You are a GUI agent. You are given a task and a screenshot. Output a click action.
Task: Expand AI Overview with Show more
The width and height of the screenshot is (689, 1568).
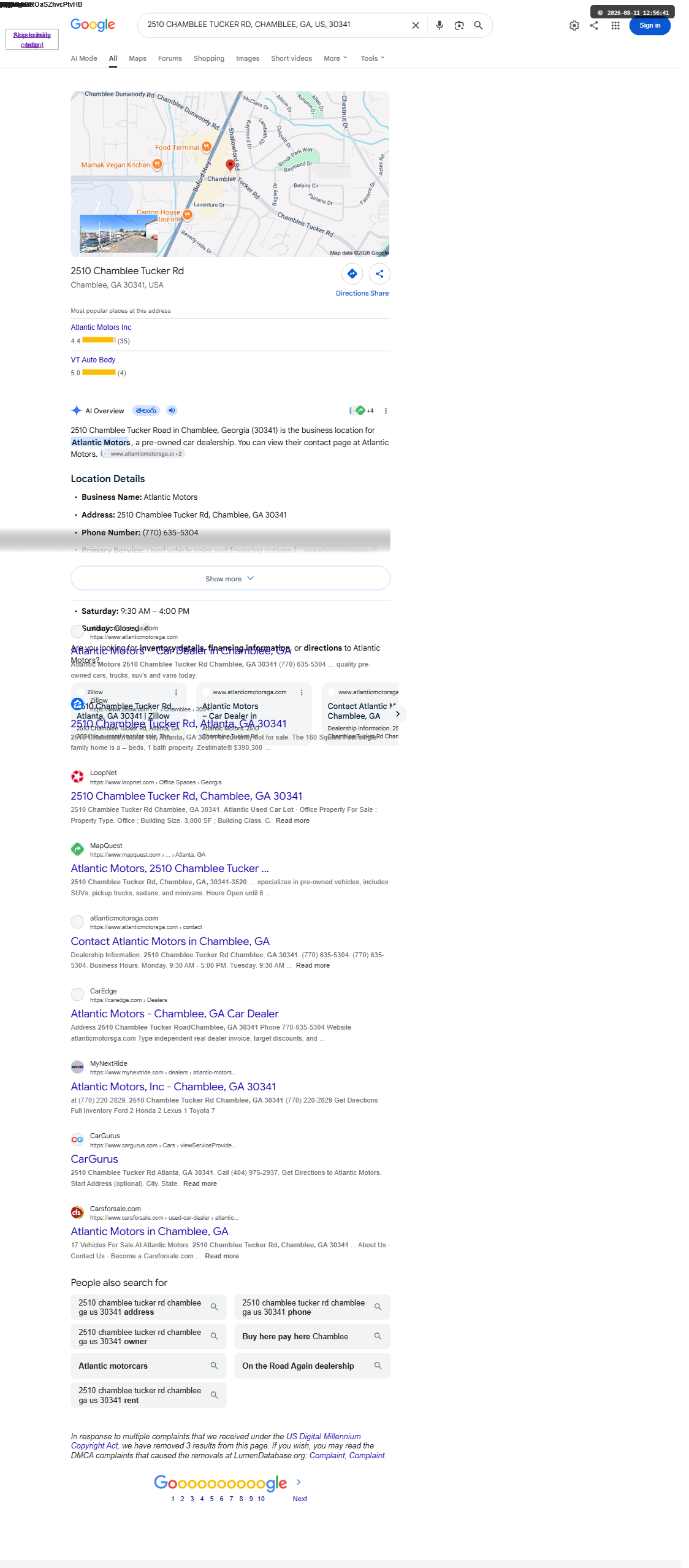(230, 578)
